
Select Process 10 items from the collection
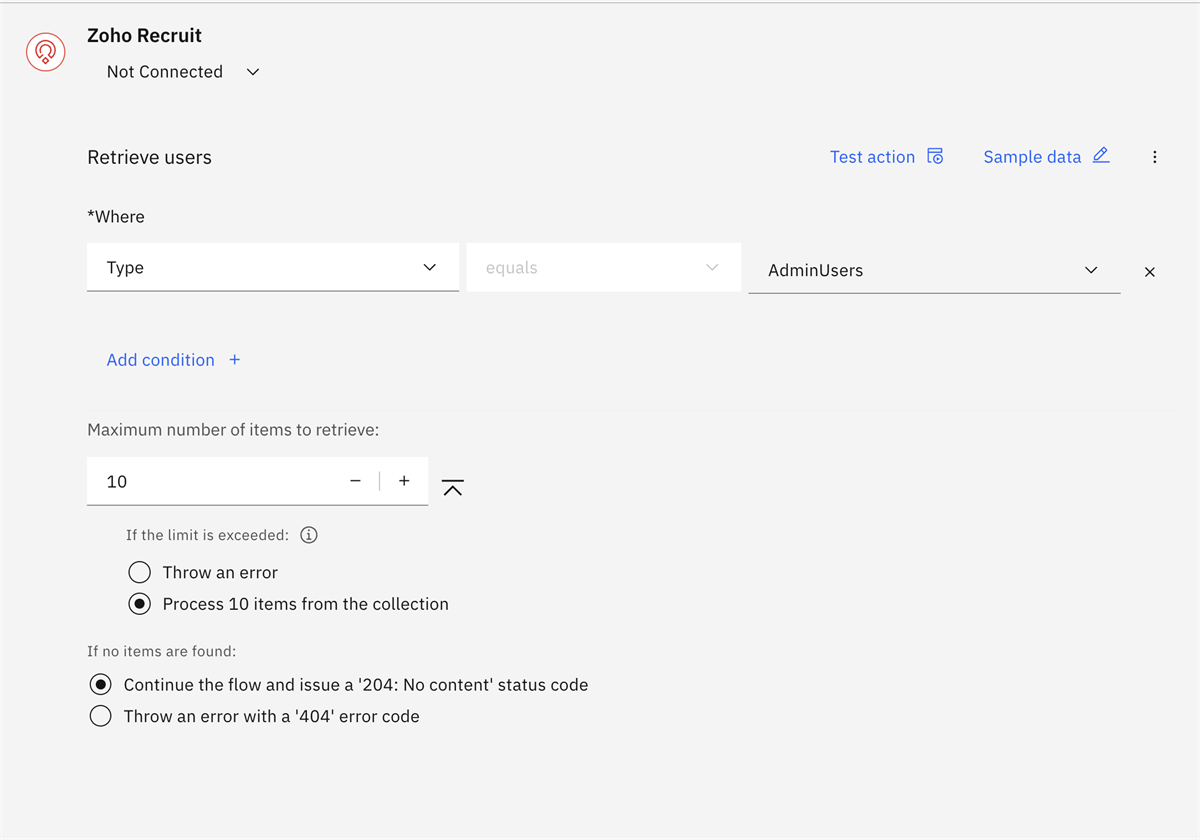(140, 604)
